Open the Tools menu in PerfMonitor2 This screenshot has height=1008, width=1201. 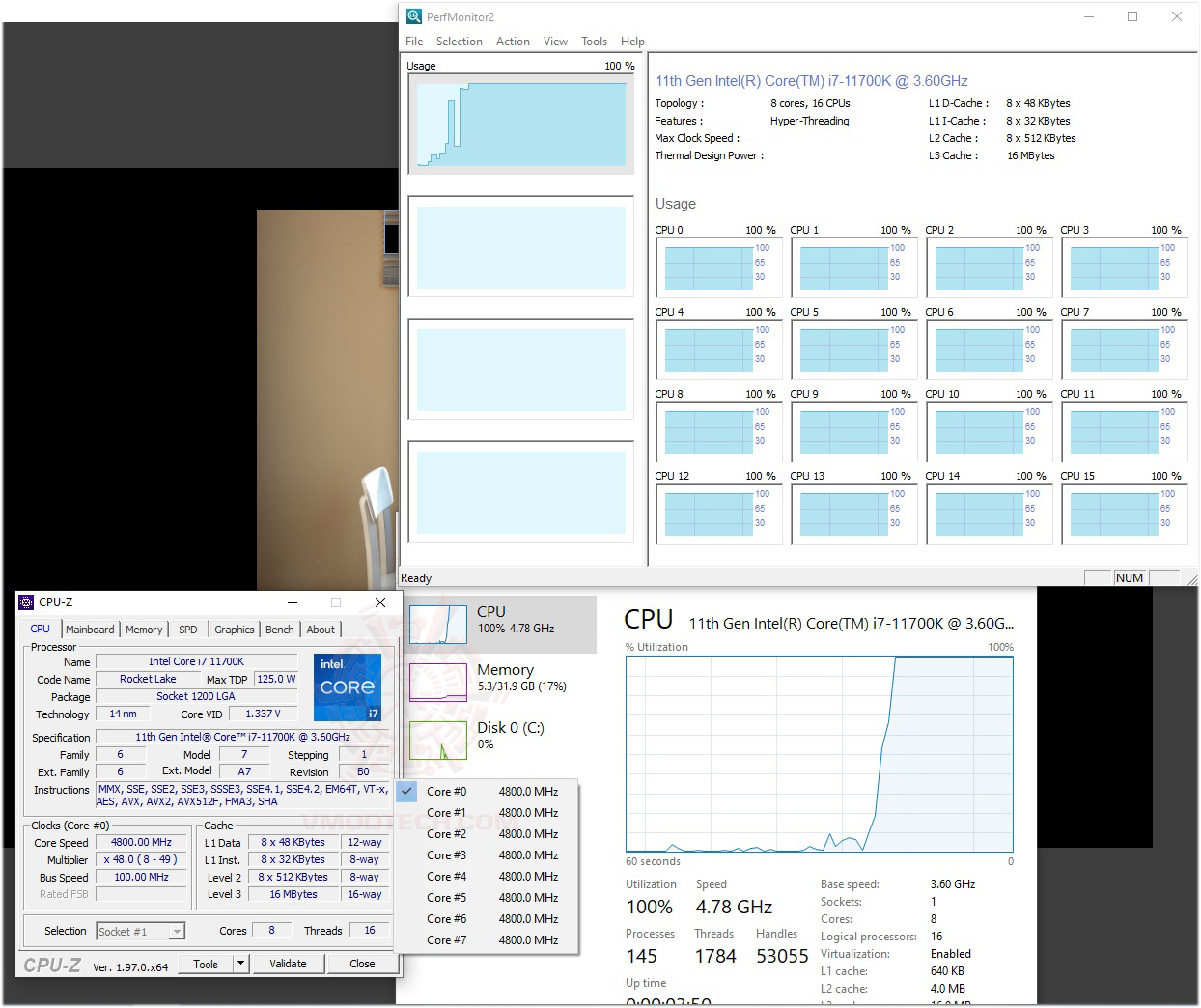point(594,42)
